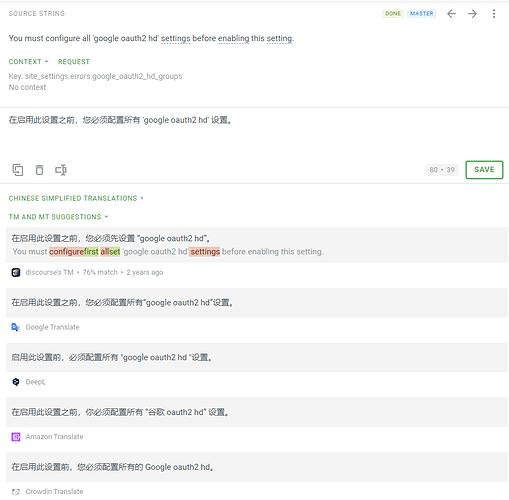Viewport: 509px width, 500px height.
Task: Click the DONE status badge
Action: (x=393, y=14)
